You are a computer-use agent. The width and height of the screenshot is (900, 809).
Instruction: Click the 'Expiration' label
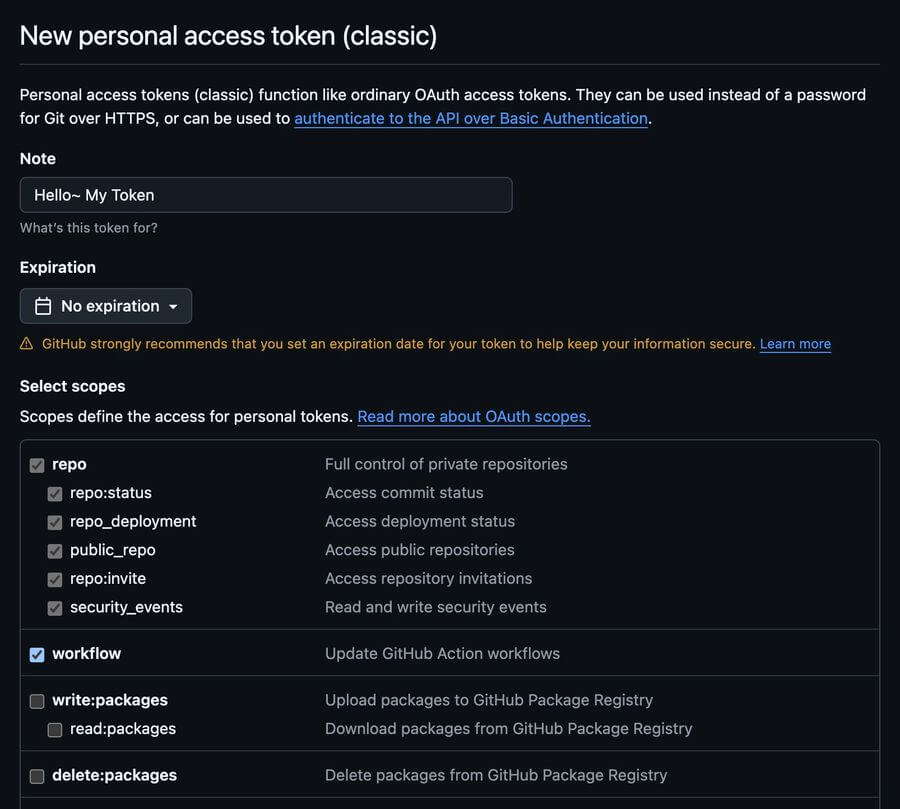[x=58, y=268]
